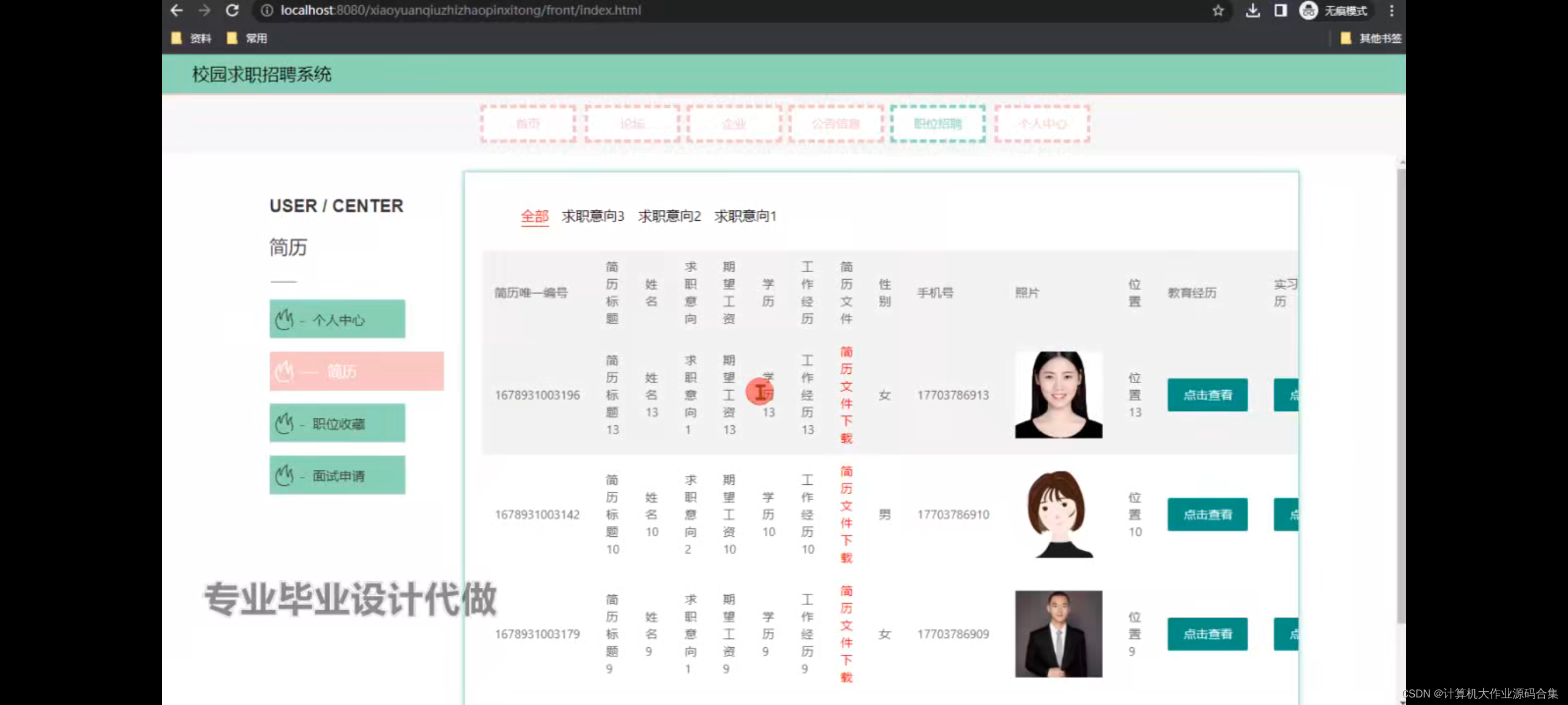This screenshot has height=705, width=1568.
Task: Click the flame icon beside 个人中心
Action: 284,320
